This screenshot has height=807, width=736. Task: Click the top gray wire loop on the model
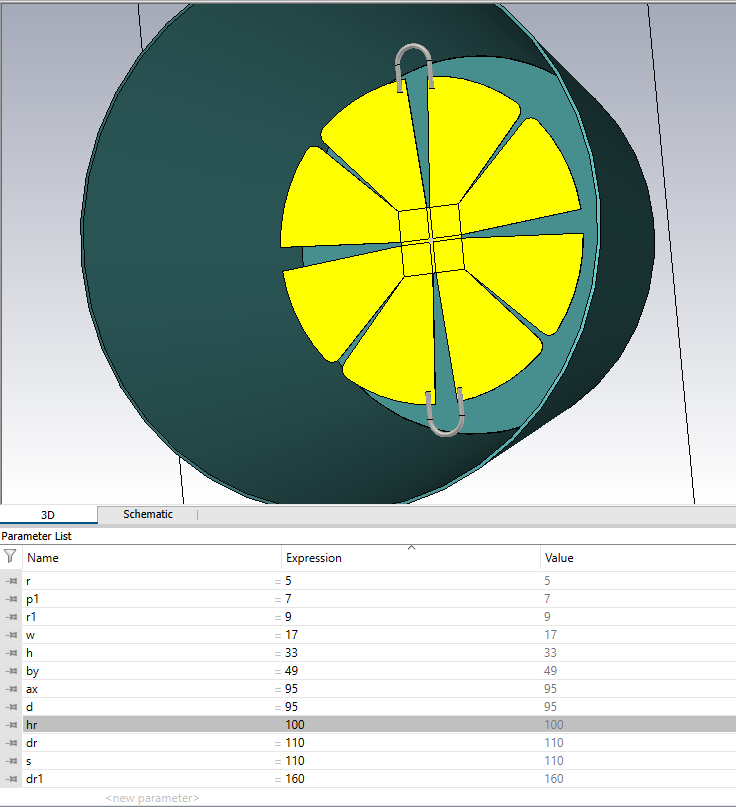click(413, 47)
